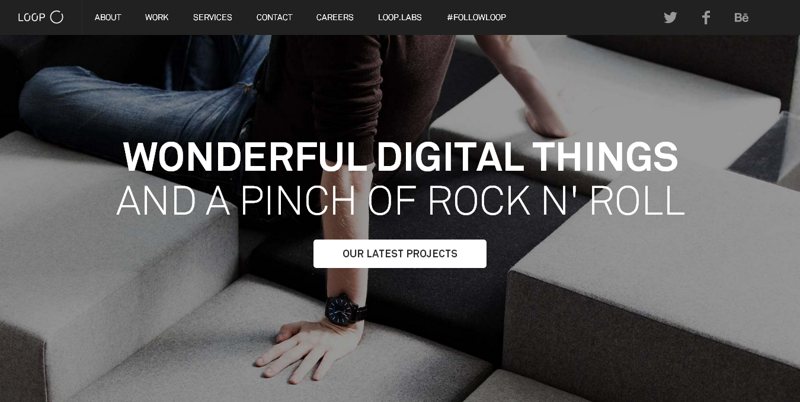Go to the WORK section
800x402 pixels.
click(157, 17)
